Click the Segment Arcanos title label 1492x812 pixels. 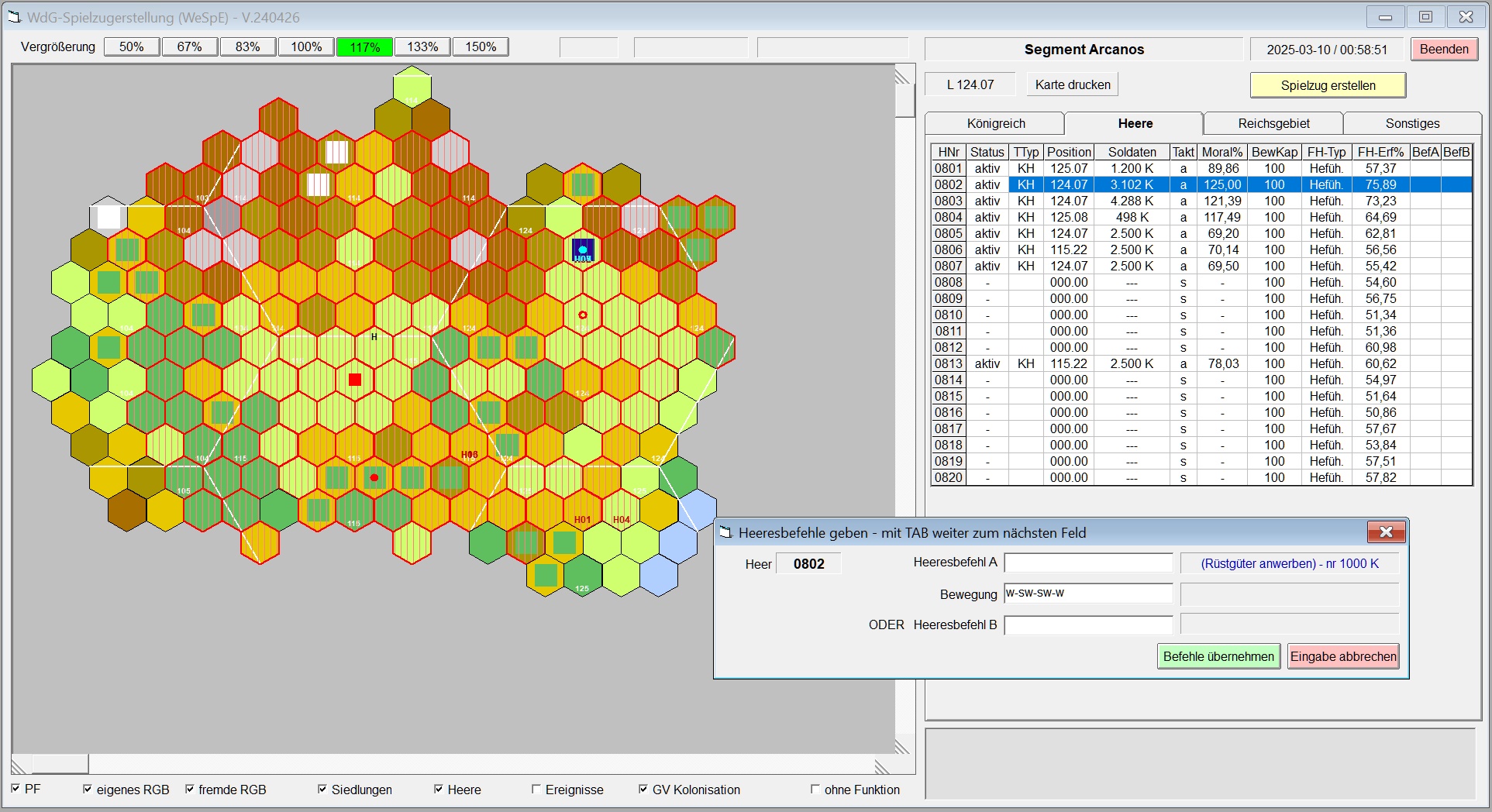[x=1084, y=49]
